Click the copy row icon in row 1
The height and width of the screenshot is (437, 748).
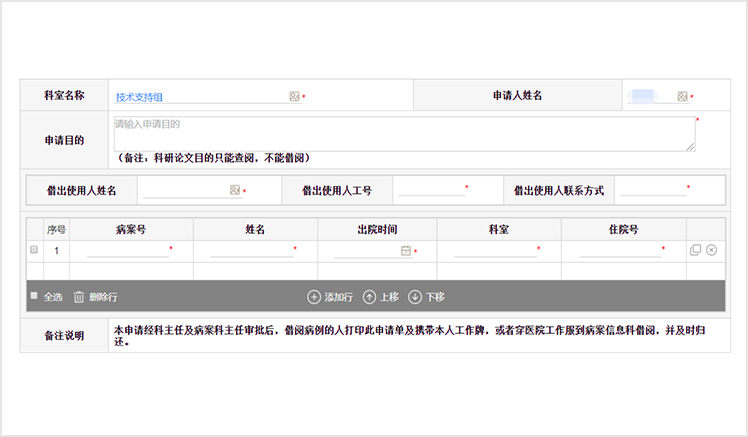click(x=696, y=250)
